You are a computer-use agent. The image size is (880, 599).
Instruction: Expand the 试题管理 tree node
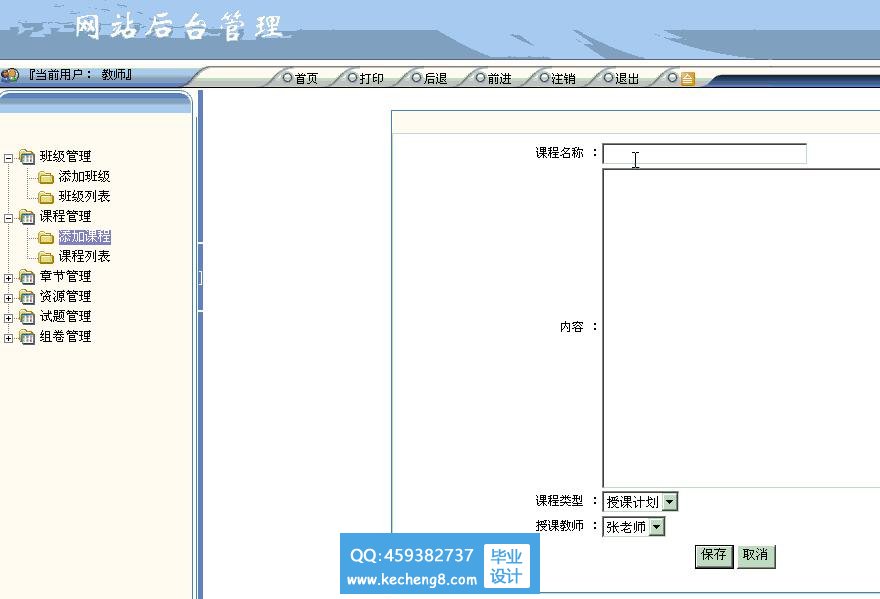click(x=8, y=318)
